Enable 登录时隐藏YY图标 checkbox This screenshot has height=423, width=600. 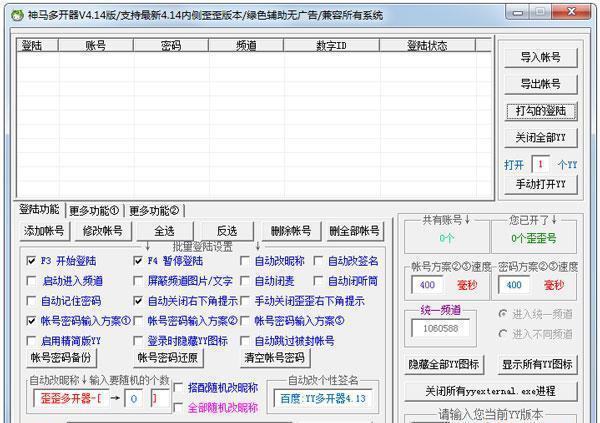tap(138, 341)
